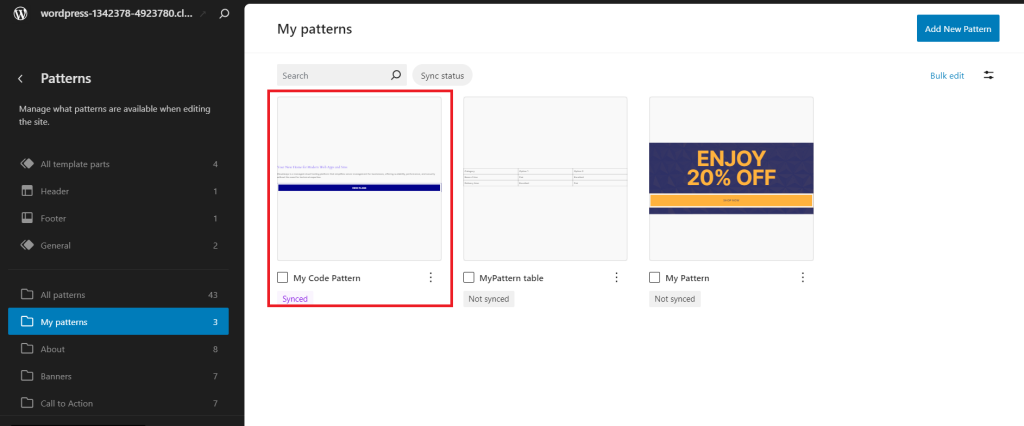Open the All patterns category
This screenshot has width=1024, height=426.
click(118, 295)
